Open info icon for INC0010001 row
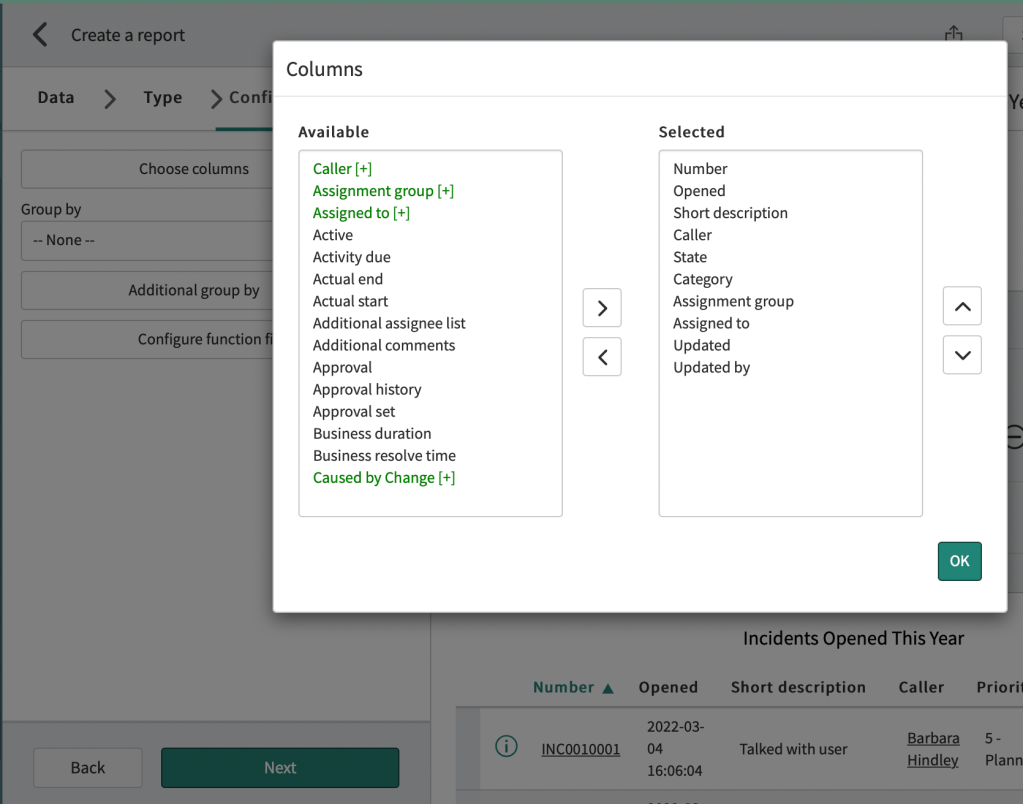Image resolution: width=1023 pixels, height=804 pixels. point(507,747)
